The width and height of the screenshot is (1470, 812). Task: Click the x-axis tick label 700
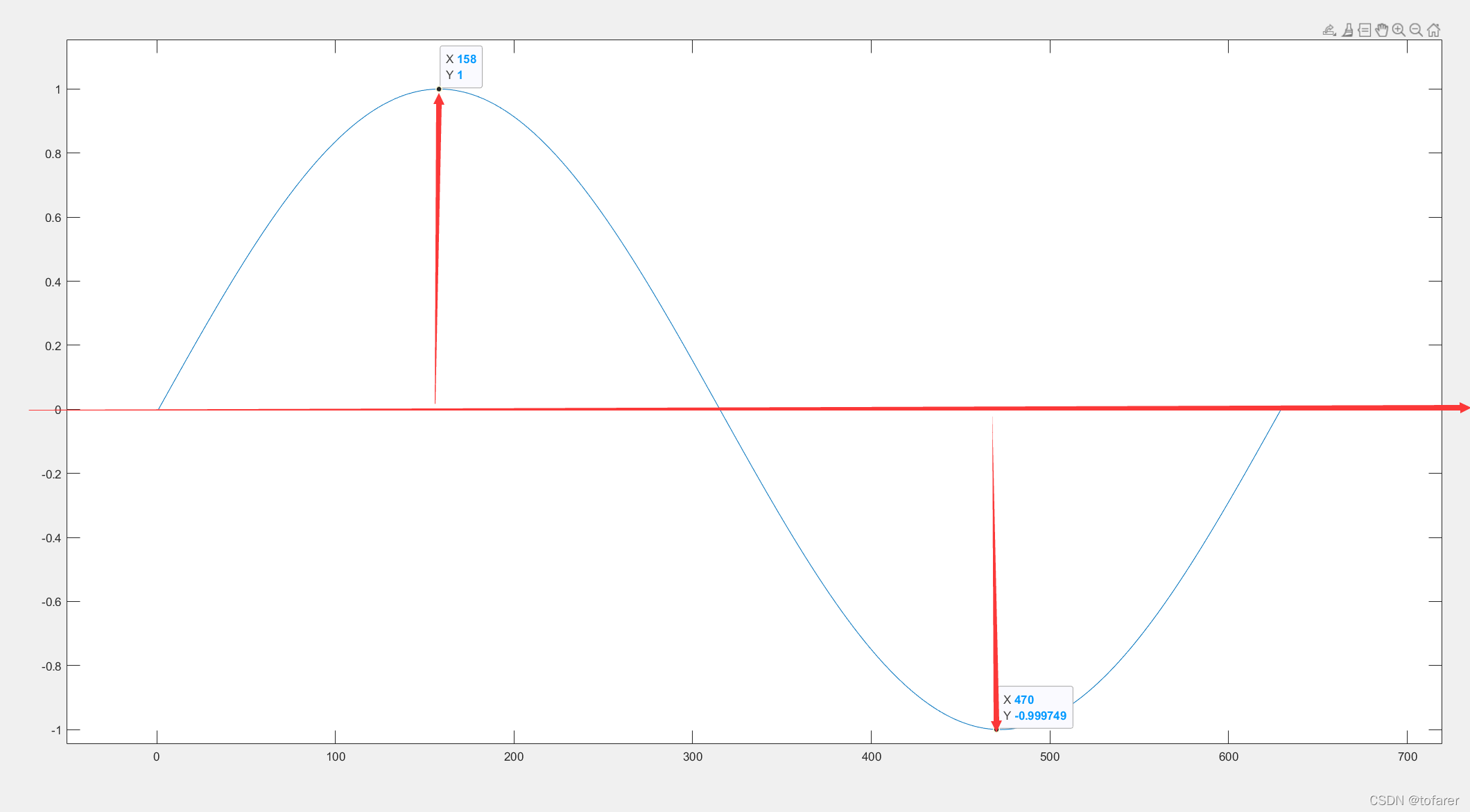[1408, 757]
